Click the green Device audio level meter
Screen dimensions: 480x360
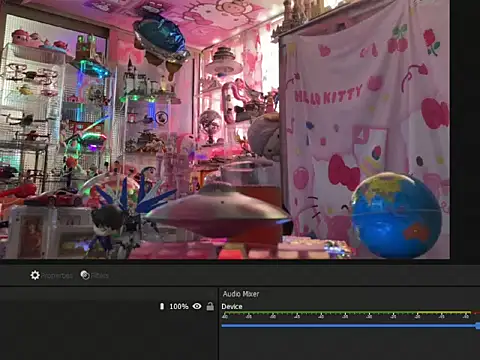tap(319, 313)
